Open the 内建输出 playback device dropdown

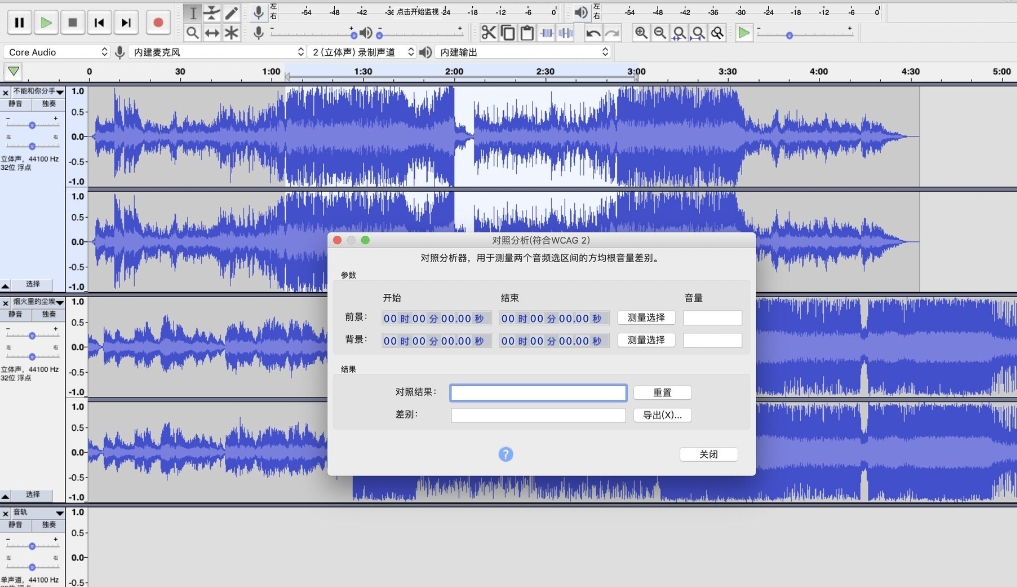tap(523, 52)
